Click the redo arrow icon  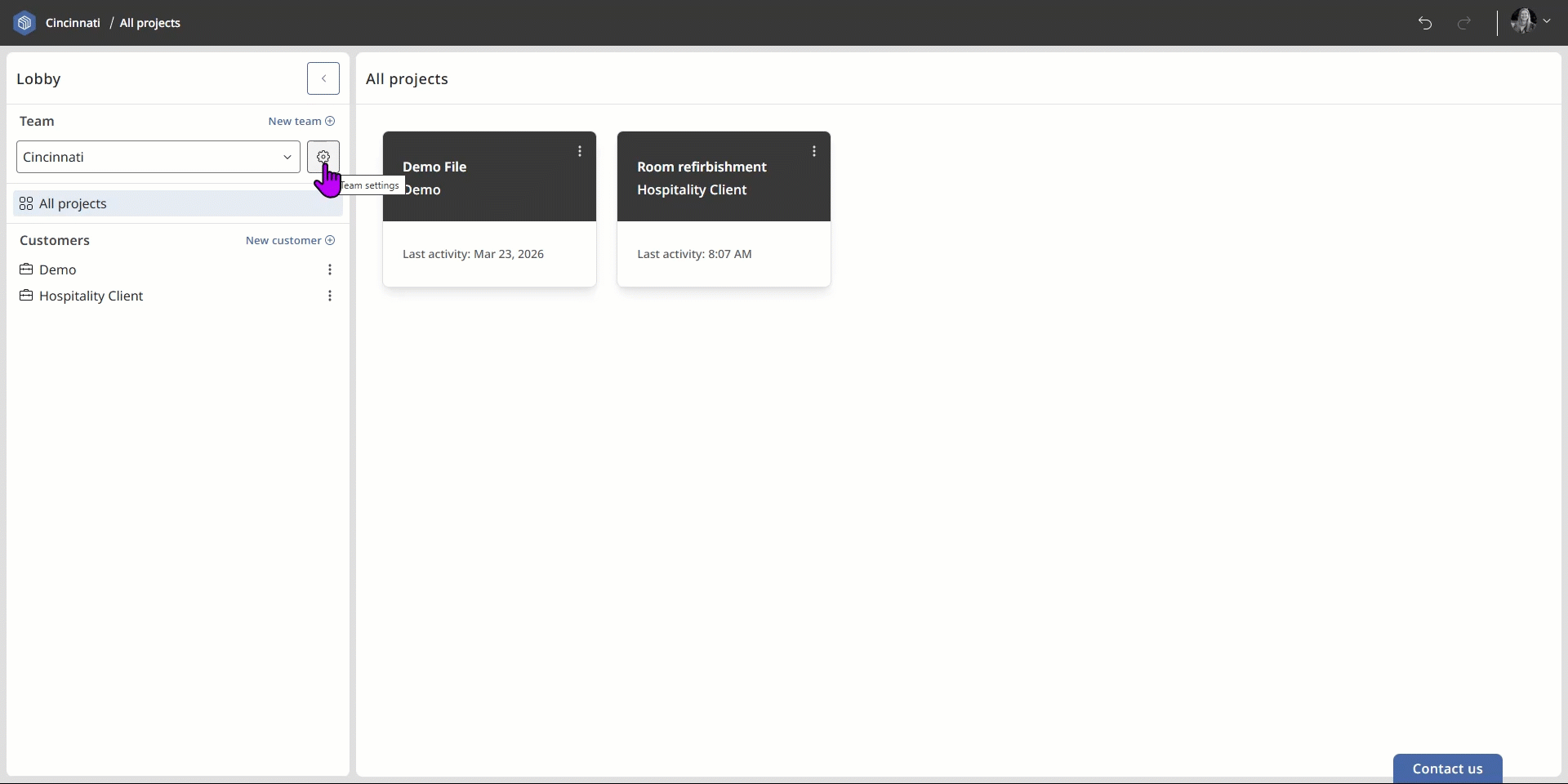1464,23
